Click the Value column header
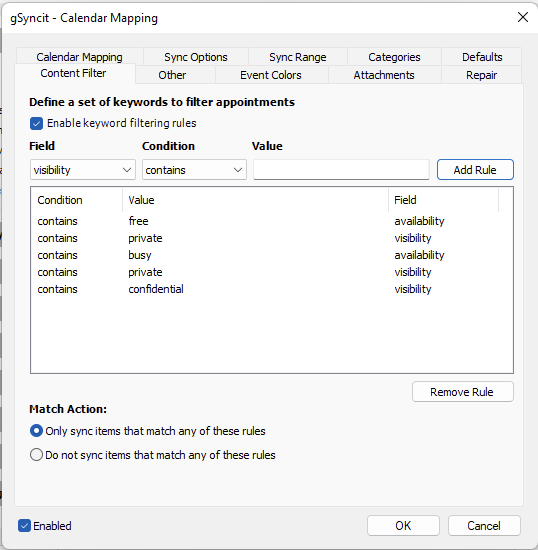This screenshot has width=538, height=550. click(x=255, y=200)
